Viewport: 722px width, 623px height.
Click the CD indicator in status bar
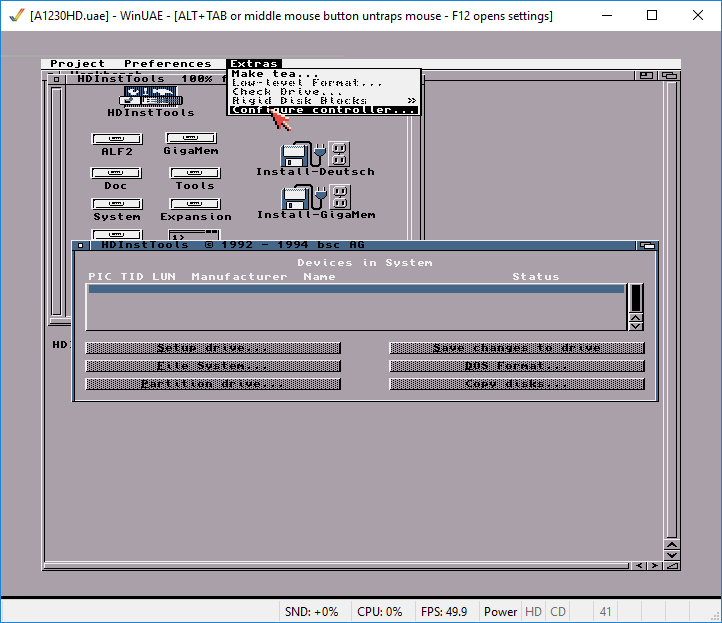click(x=558, y=611)
